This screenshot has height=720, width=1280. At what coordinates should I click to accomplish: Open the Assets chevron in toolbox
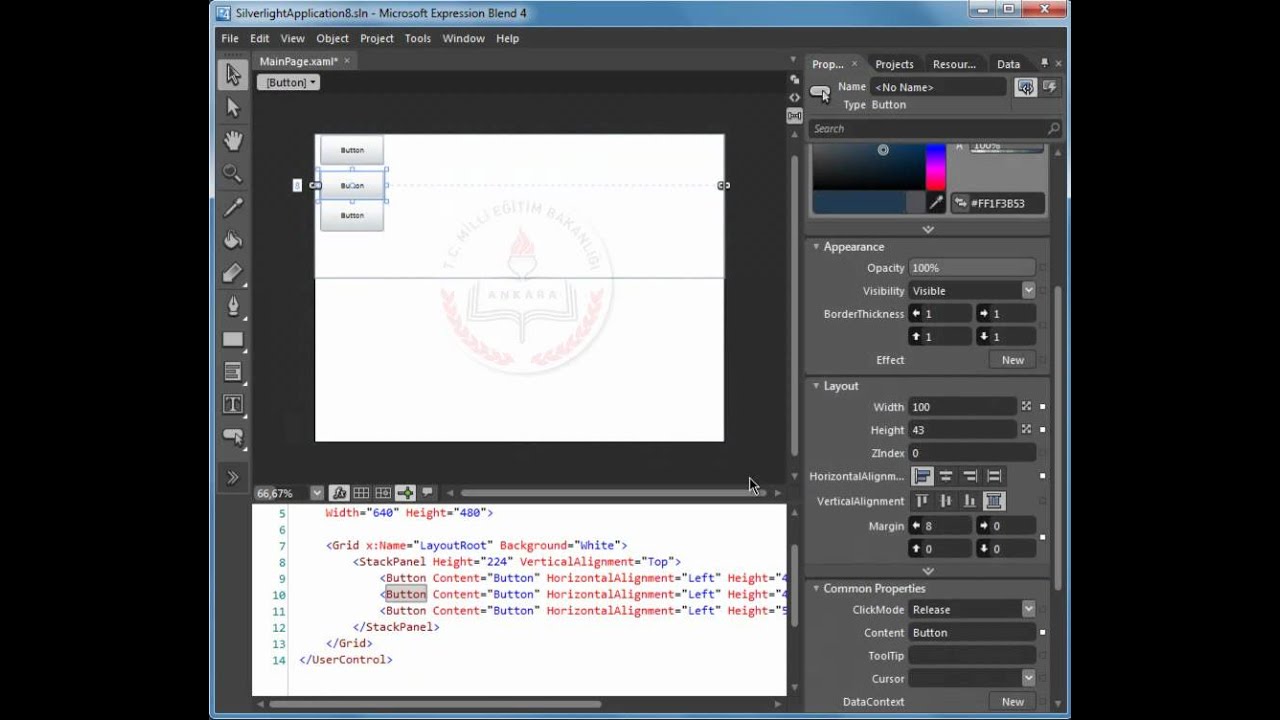[233, 477]
